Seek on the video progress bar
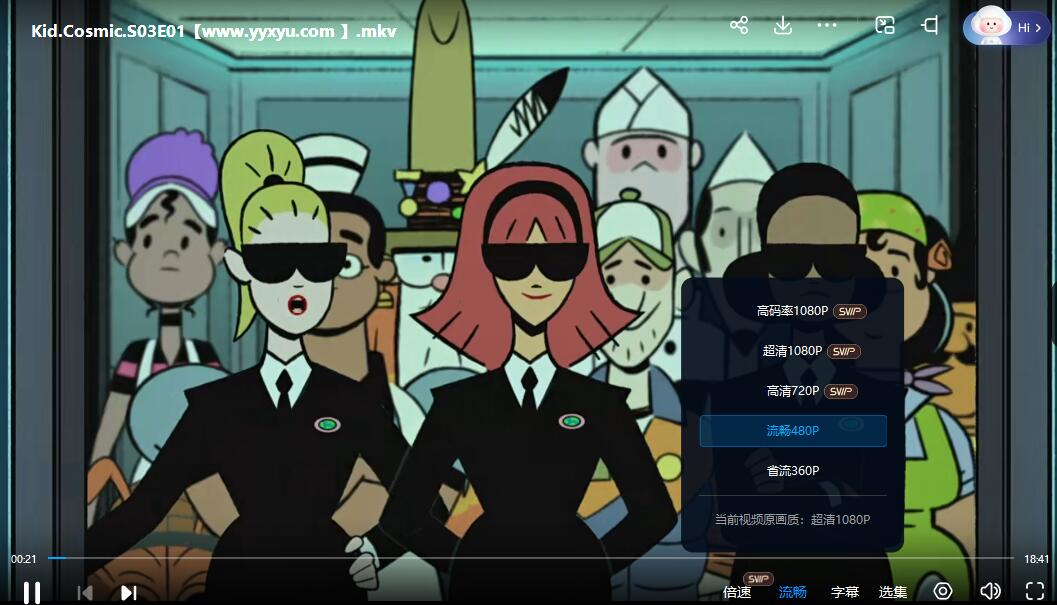 [531, 558]
